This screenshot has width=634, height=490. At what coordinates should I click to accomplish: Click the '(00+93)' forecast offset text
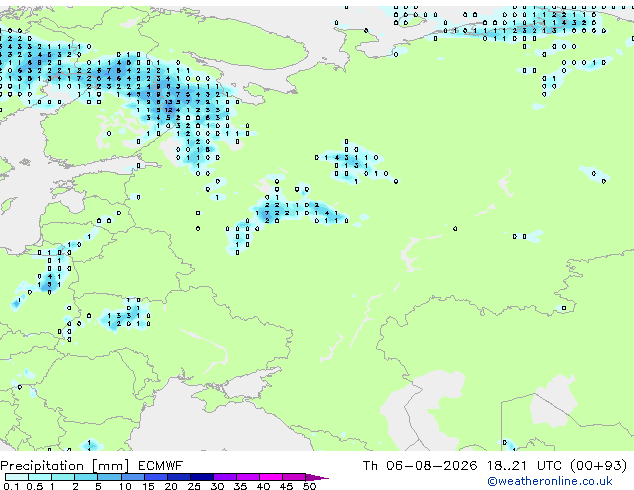[599, 466]
